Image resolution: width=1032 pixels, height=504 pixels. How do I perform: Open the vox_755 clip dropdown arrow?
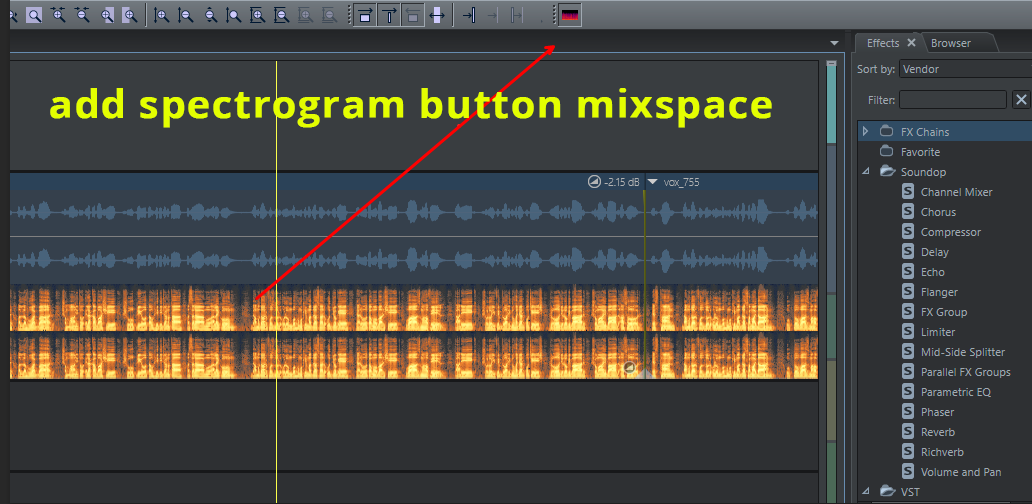tap(652, 182)
